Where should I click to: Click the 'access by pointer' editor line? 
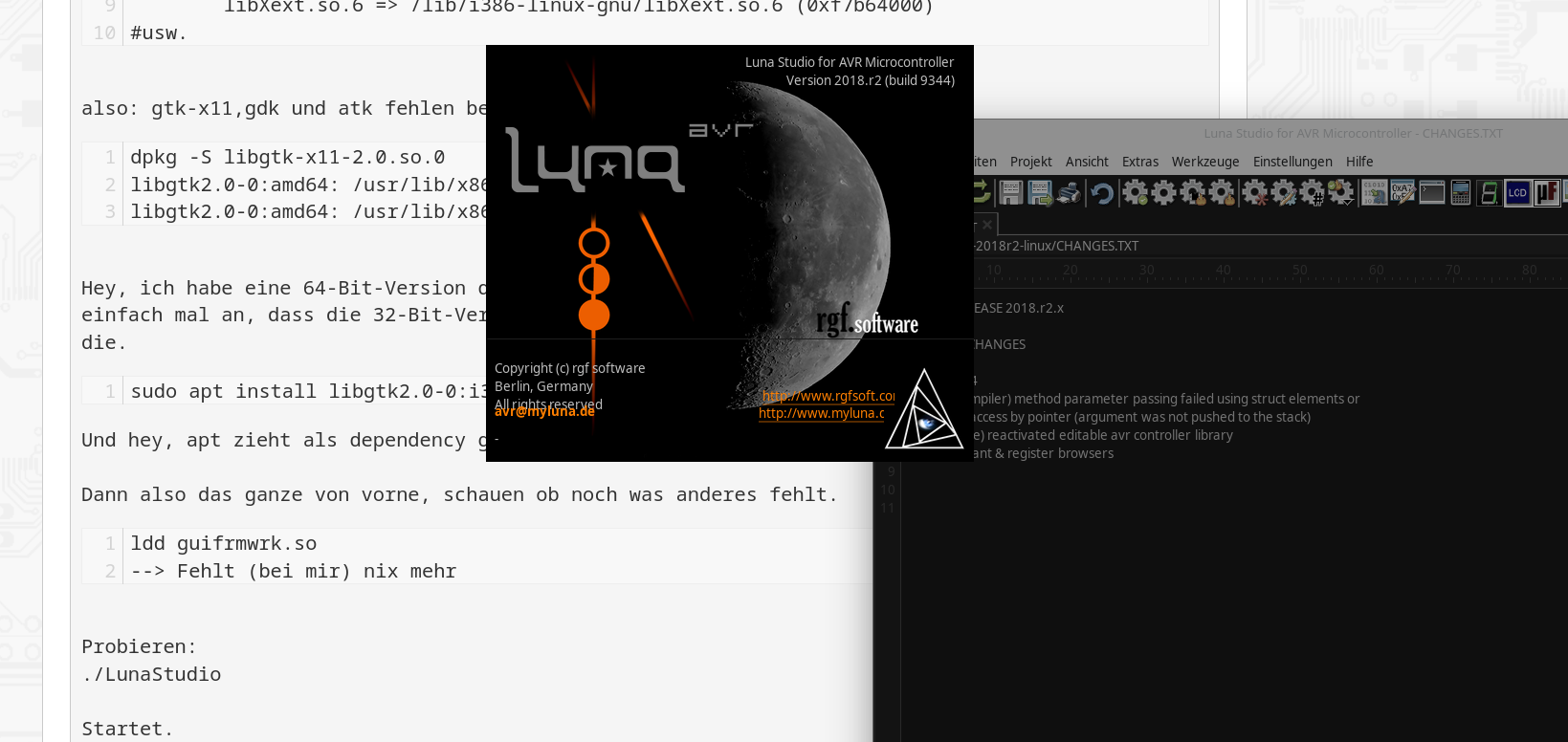point(1142,417)
